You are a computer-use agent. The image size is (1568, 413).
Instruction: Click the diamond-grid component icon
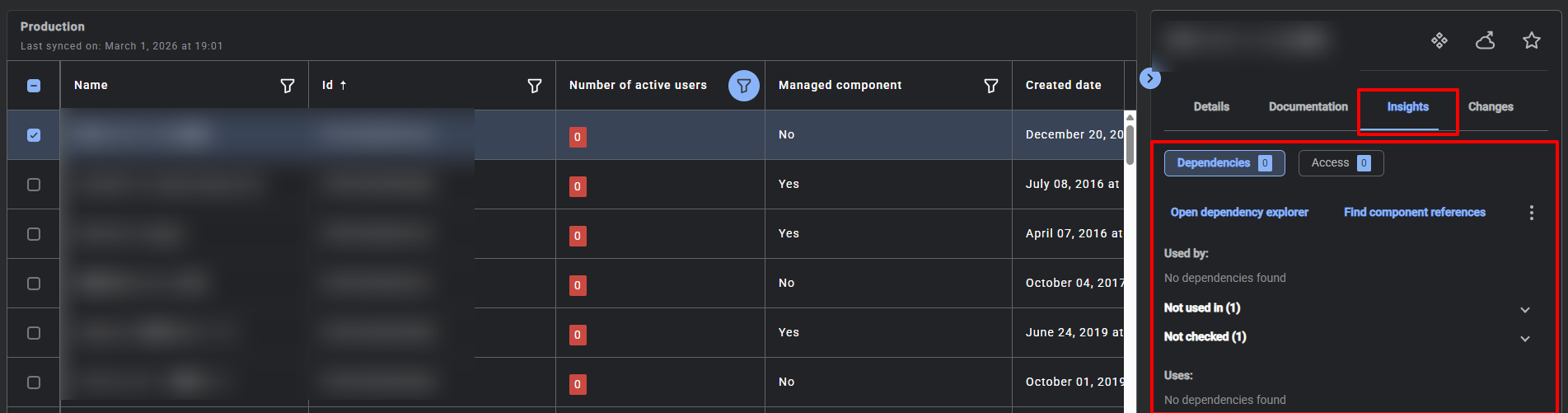[1439, 40]
